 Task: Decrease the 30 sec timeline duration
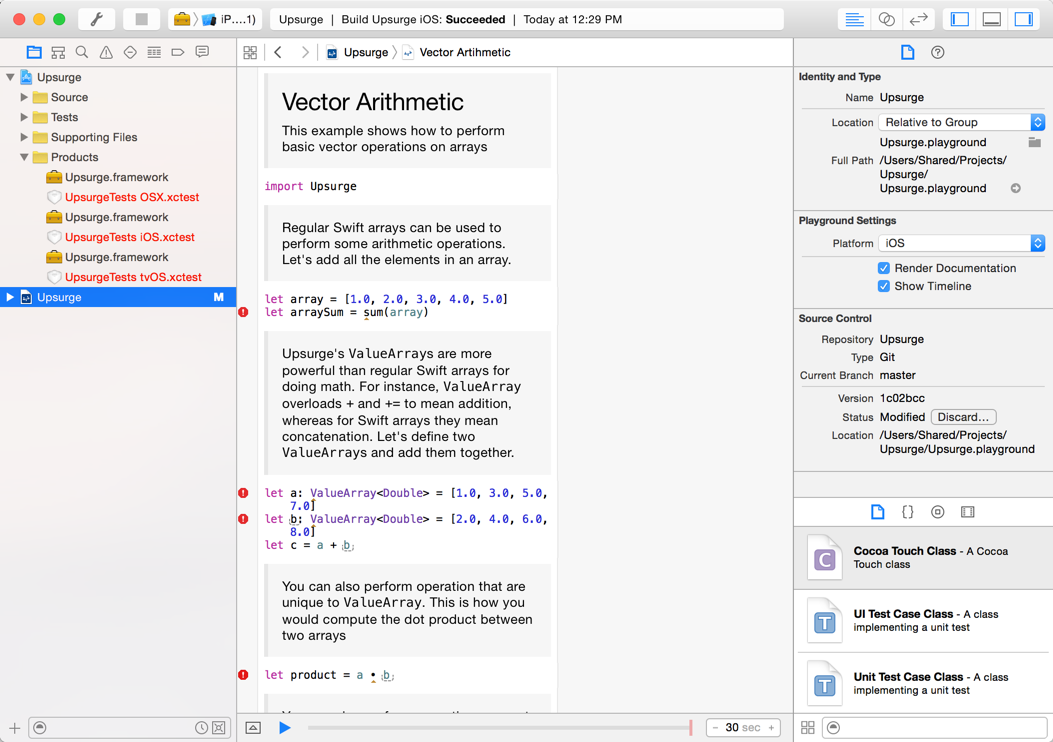click(x=715, y=727)
